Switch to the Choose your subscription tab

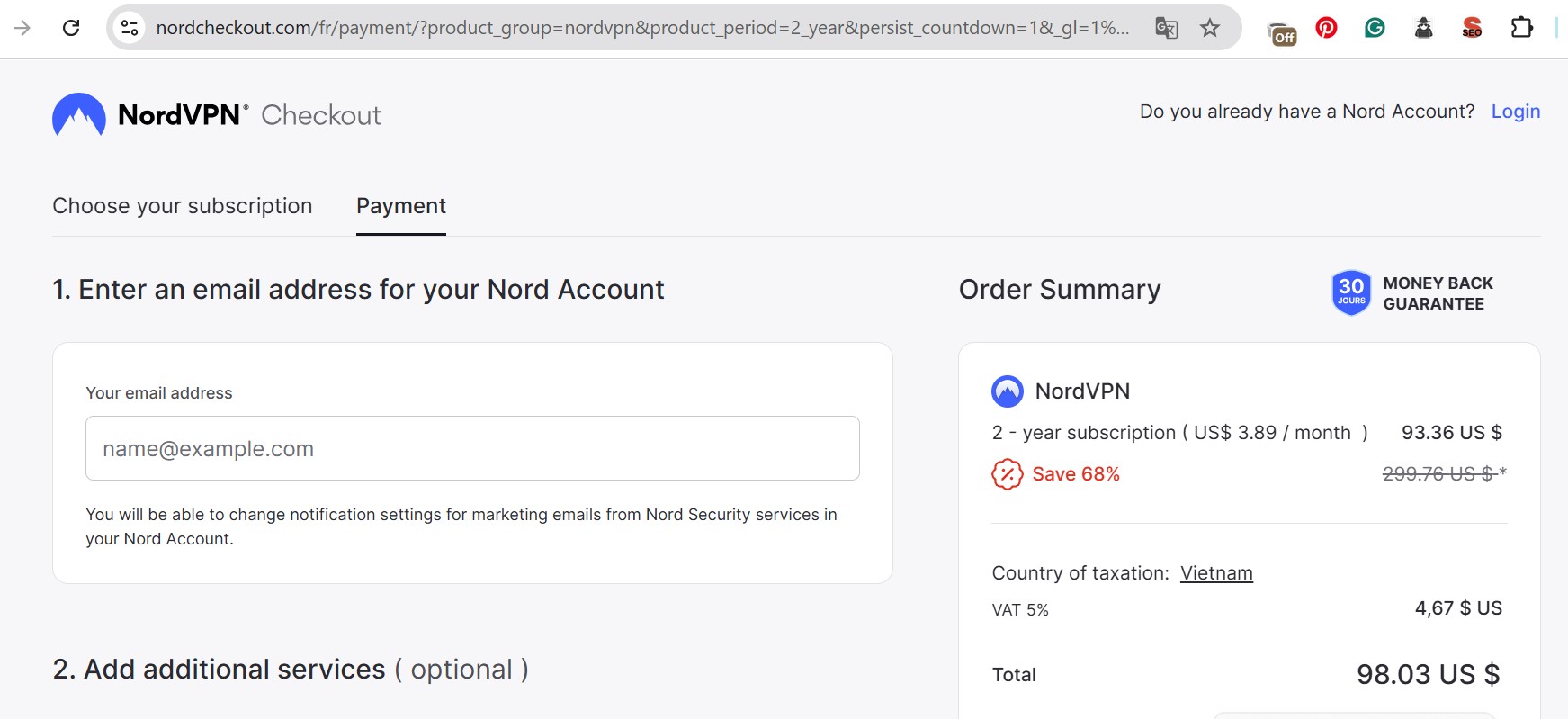[x=182, y=205]
